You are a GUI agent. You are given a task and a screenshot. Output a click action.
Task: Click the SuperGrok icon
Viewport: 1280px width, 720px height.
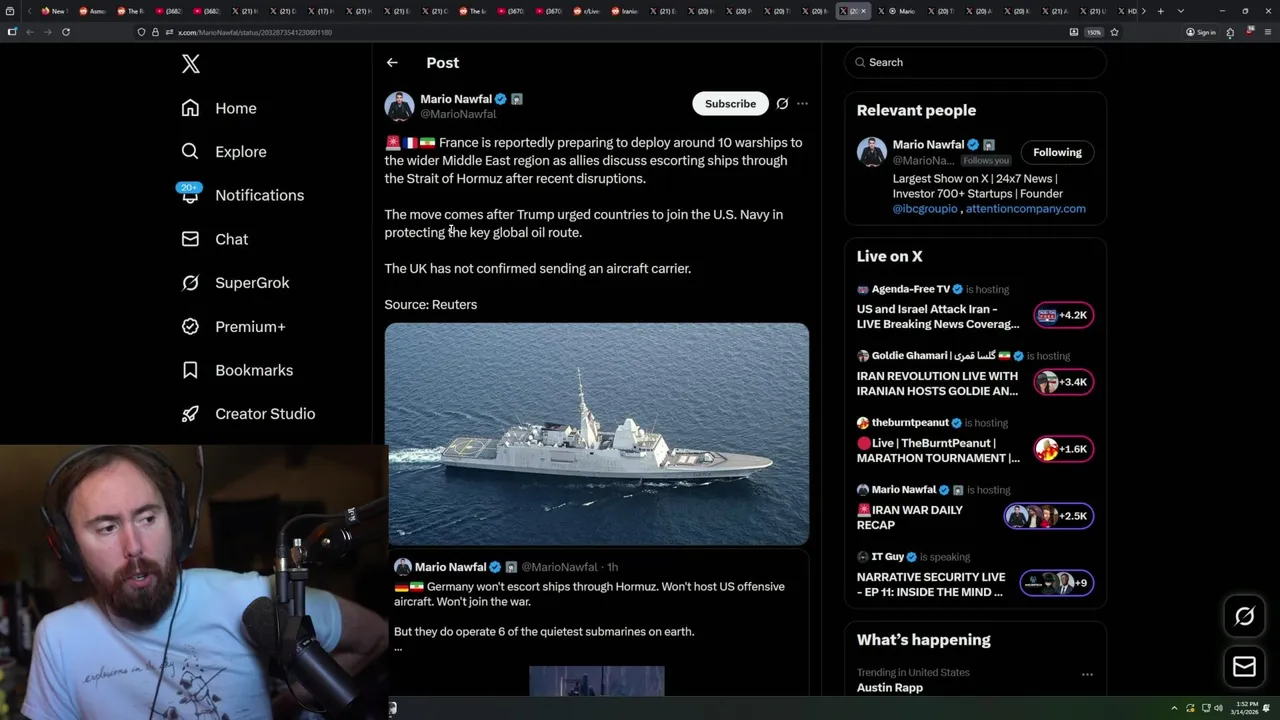[190, 283]
